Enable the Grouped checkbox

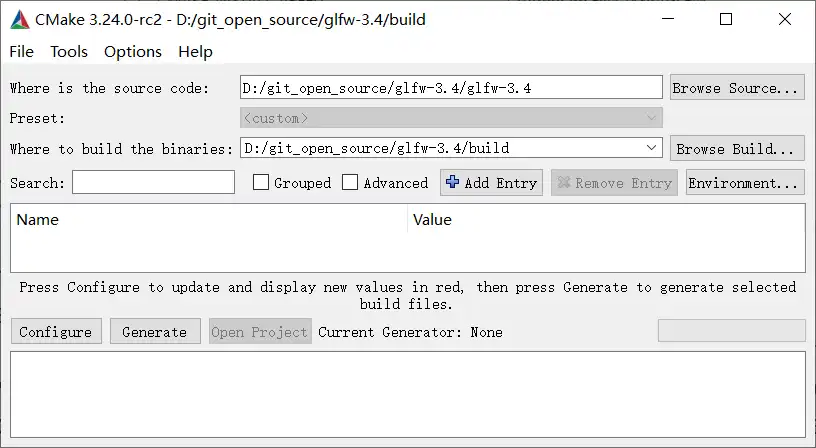point(261,183)
